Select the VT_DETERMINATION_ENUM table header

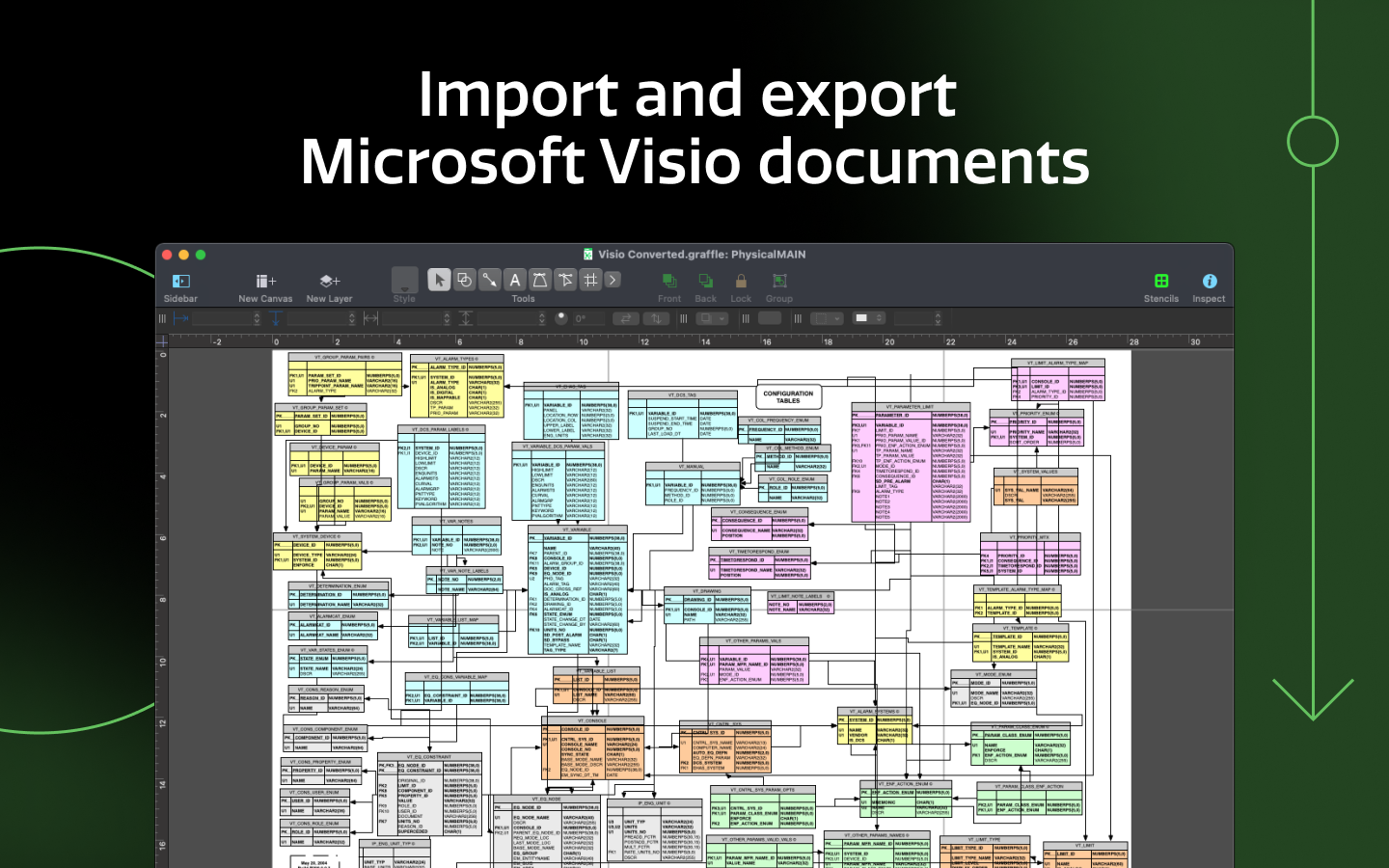pyautogui.click(x=339, y=585)
